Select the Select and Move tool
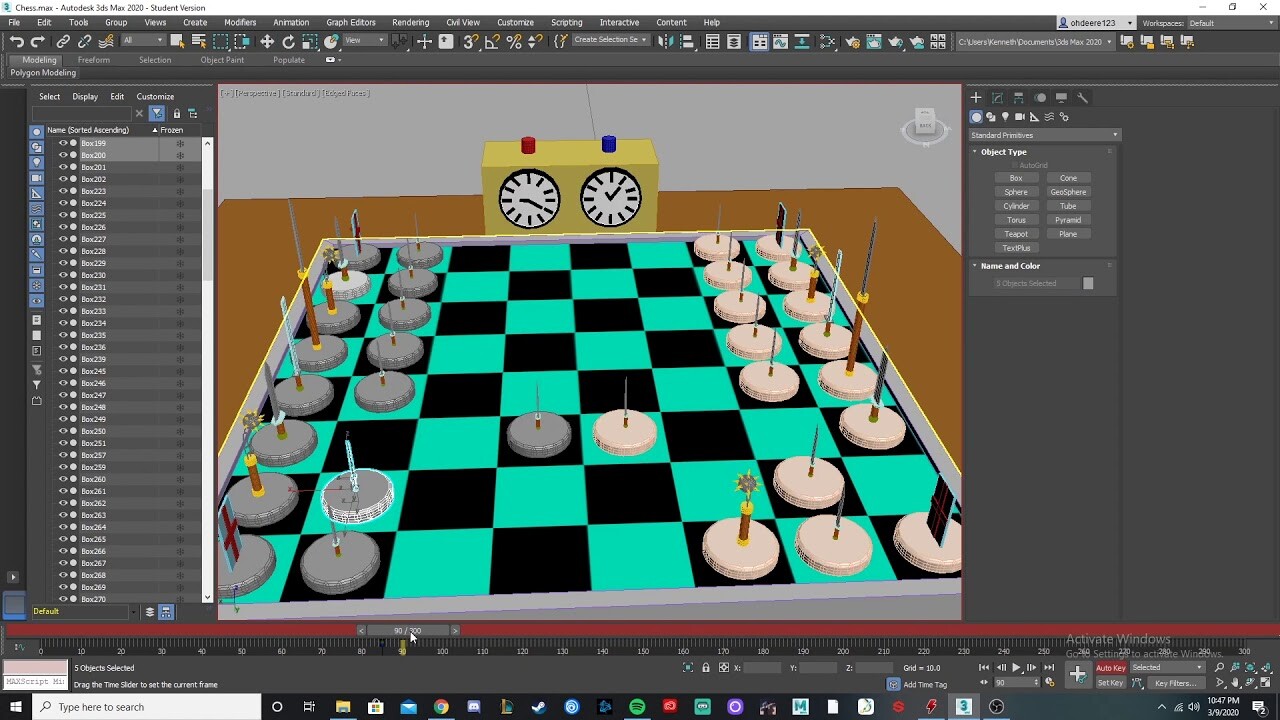The height and width of the screenshot is (720, 1280). (269, 42)
